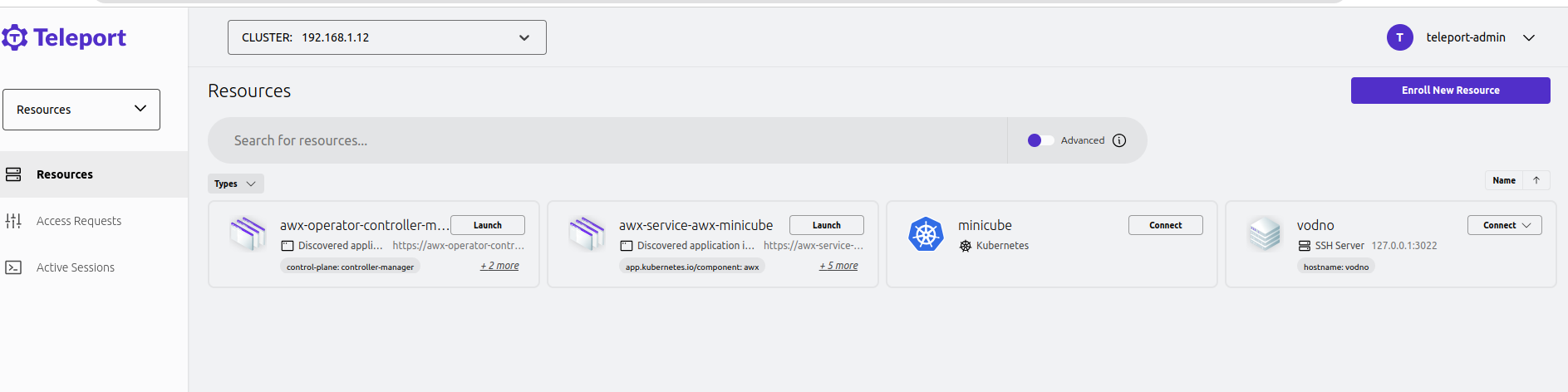1568x392 pixels.
Task: Click the awx-operator-controller-m… resource title
Action: pos(364,225)
